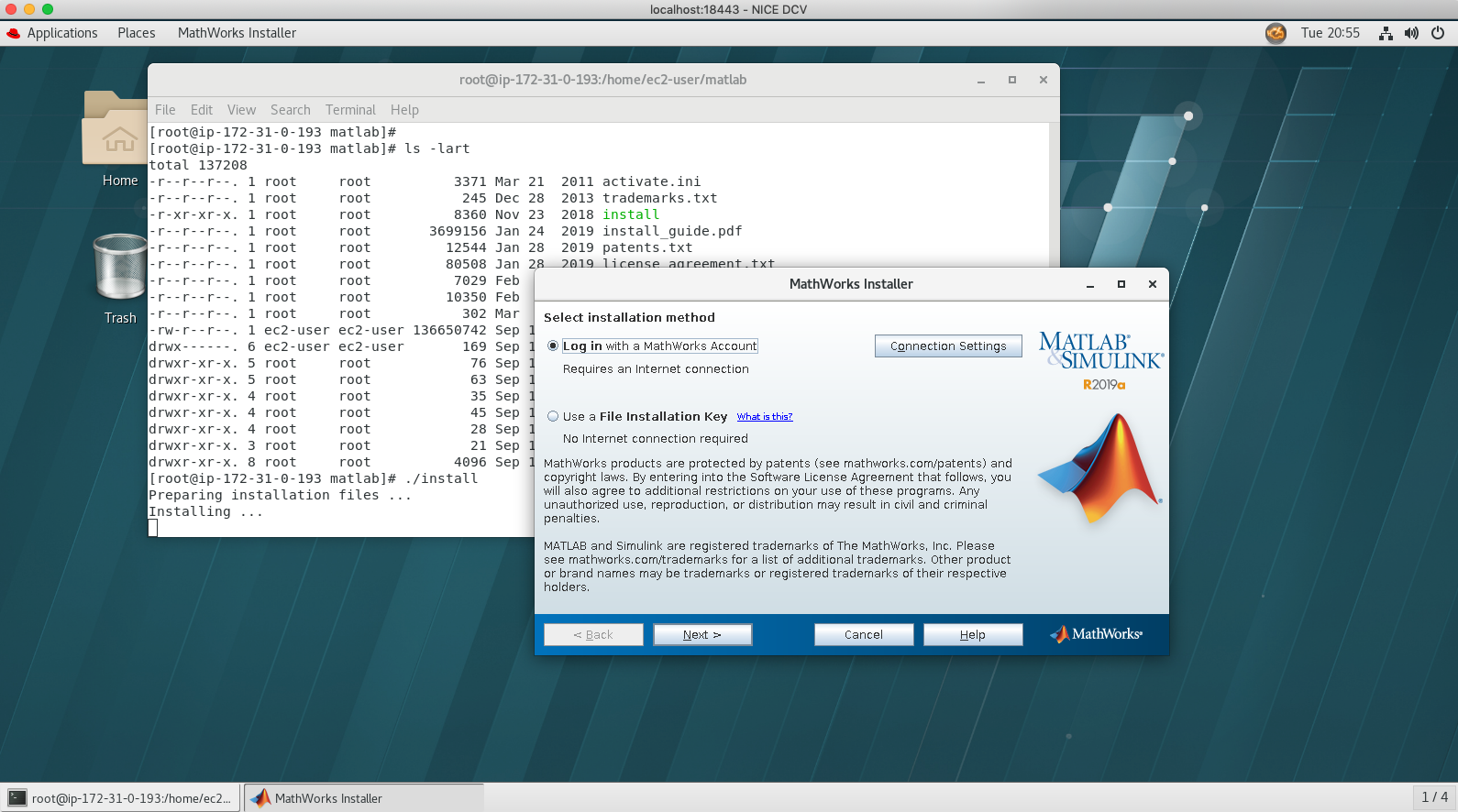1458x812 pixels.
Task: Select Log in with a MathWorks Account
Action: 553,346
